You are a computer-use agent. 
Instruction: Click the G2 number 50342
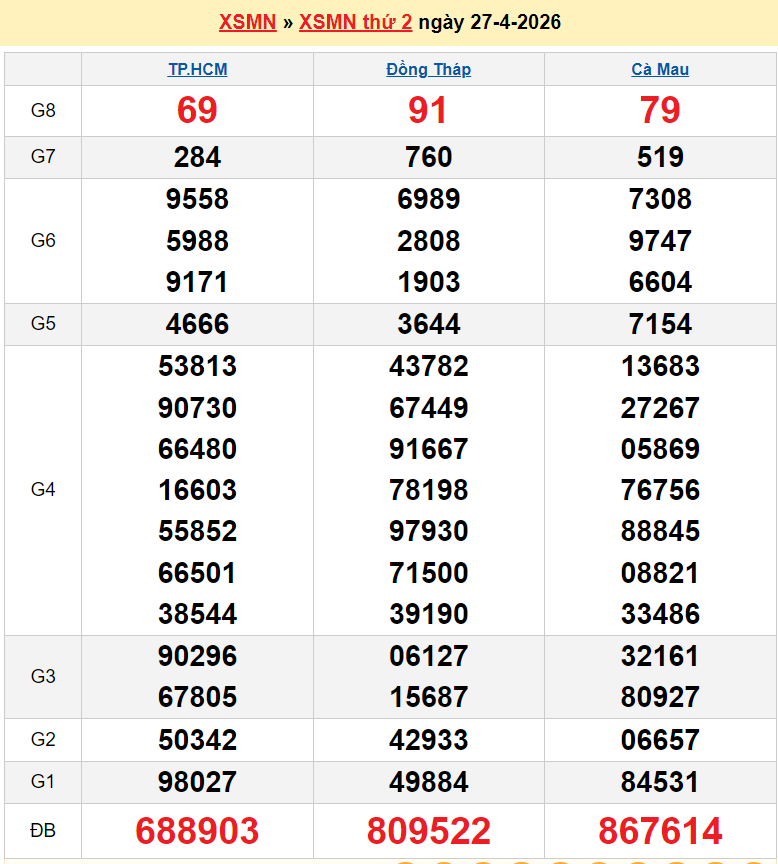[197, 740]
